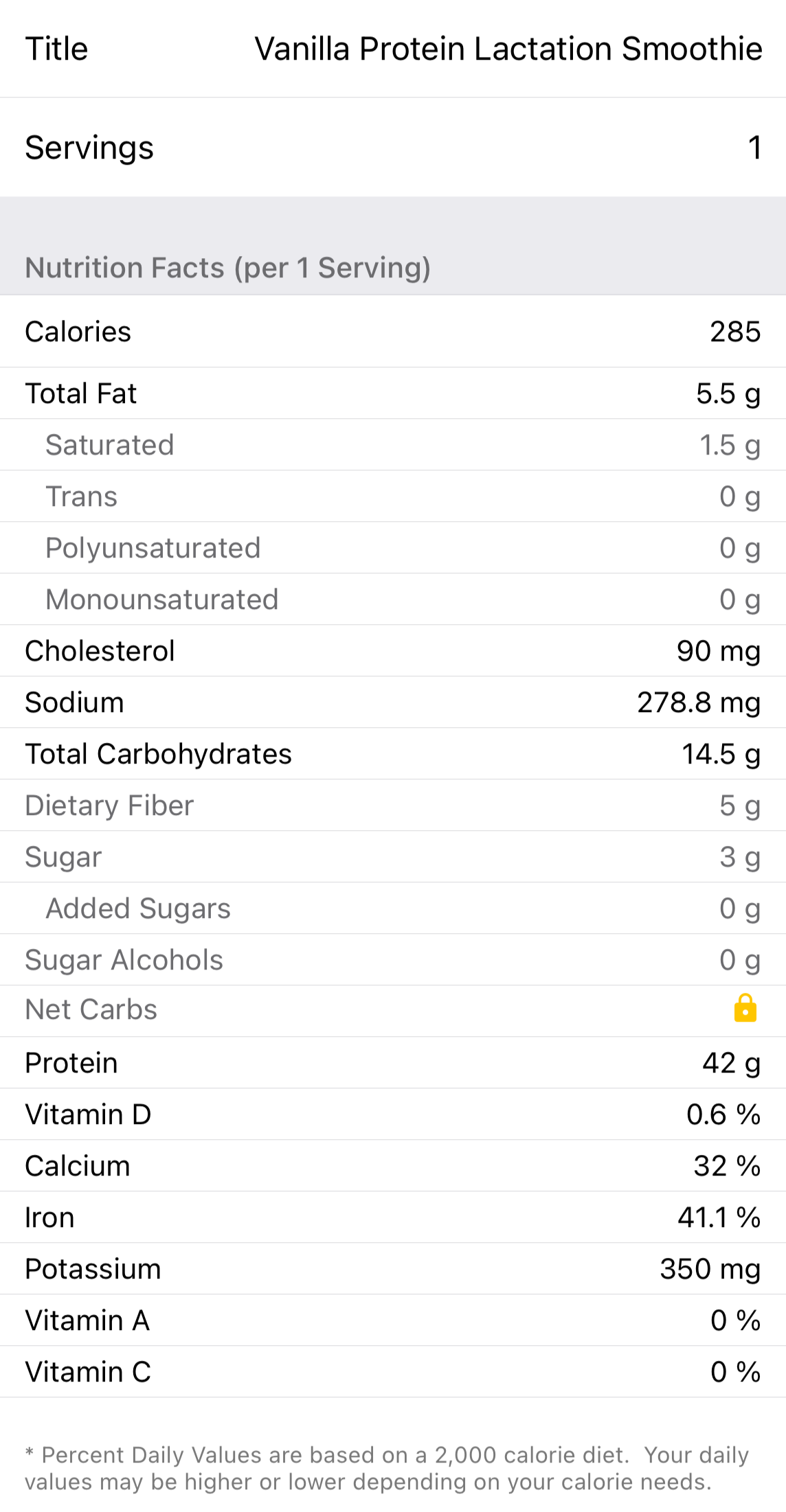
Task: Edit the Iron percentage value
Action: coord(719,1217)
